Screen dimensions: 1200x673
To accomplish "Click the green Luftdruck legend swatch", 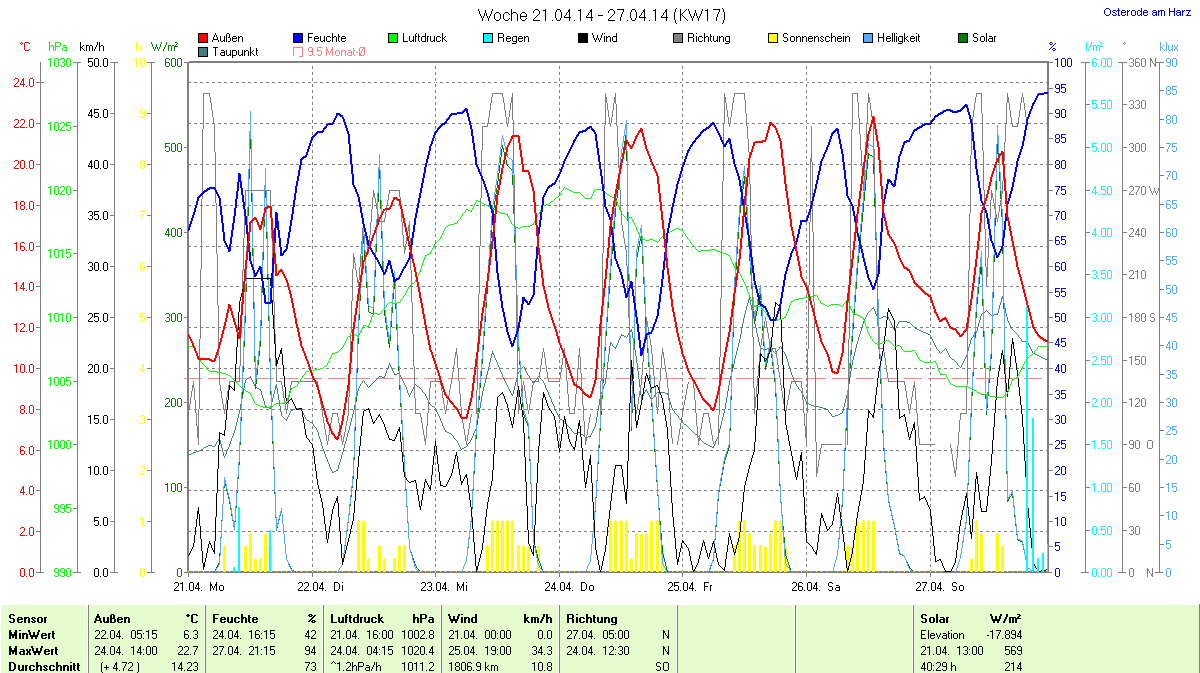I will coord(393,38).
